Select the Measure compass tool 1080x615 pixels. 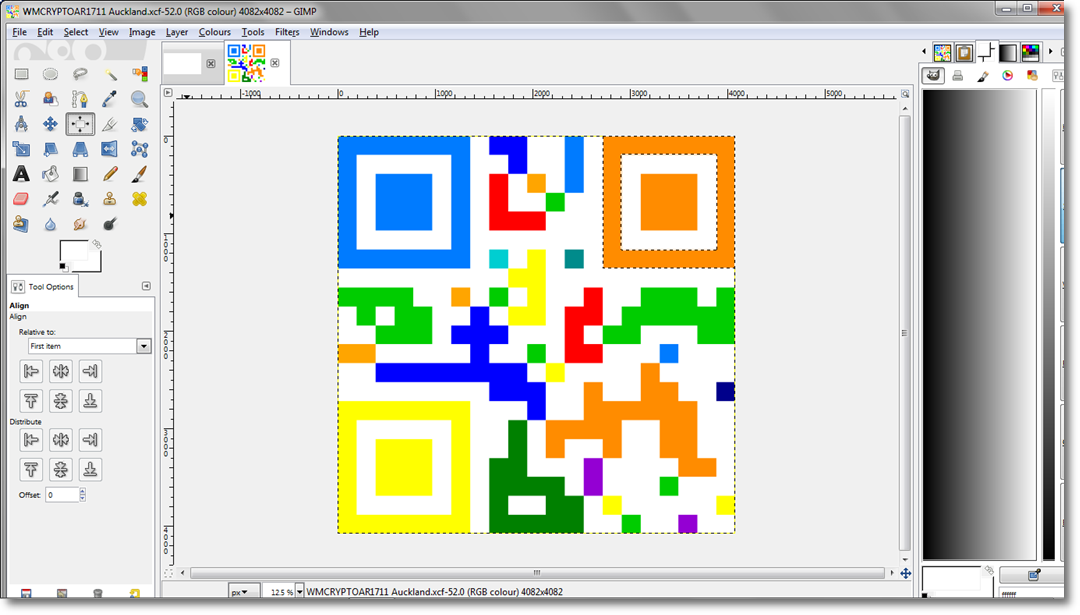pyautogui.click(x=21, y=124)
